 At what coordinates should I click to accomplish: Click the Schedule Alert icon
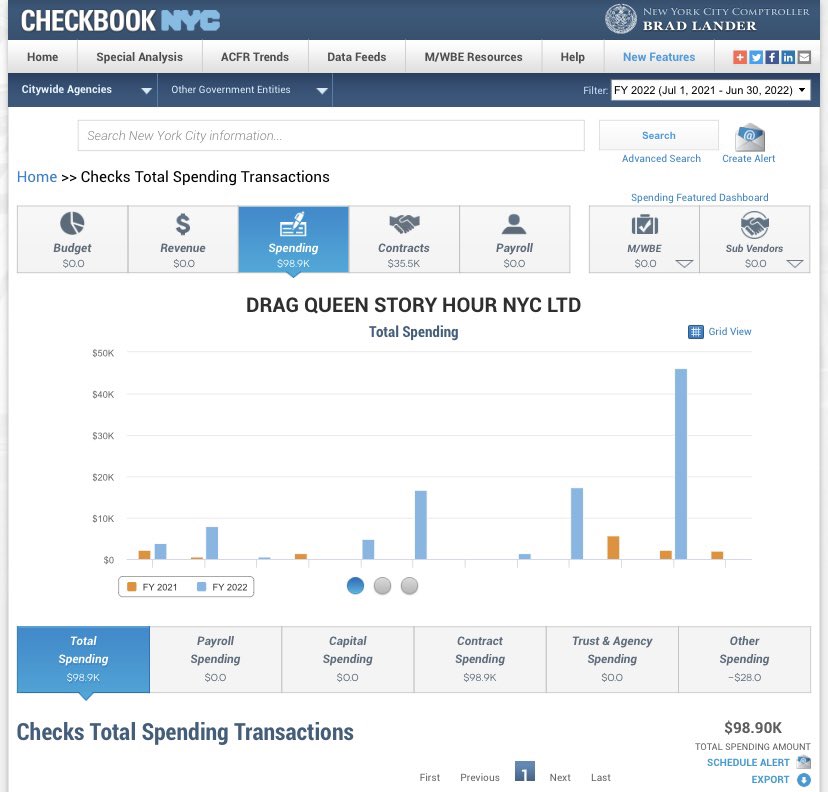[x=804, y=762]
